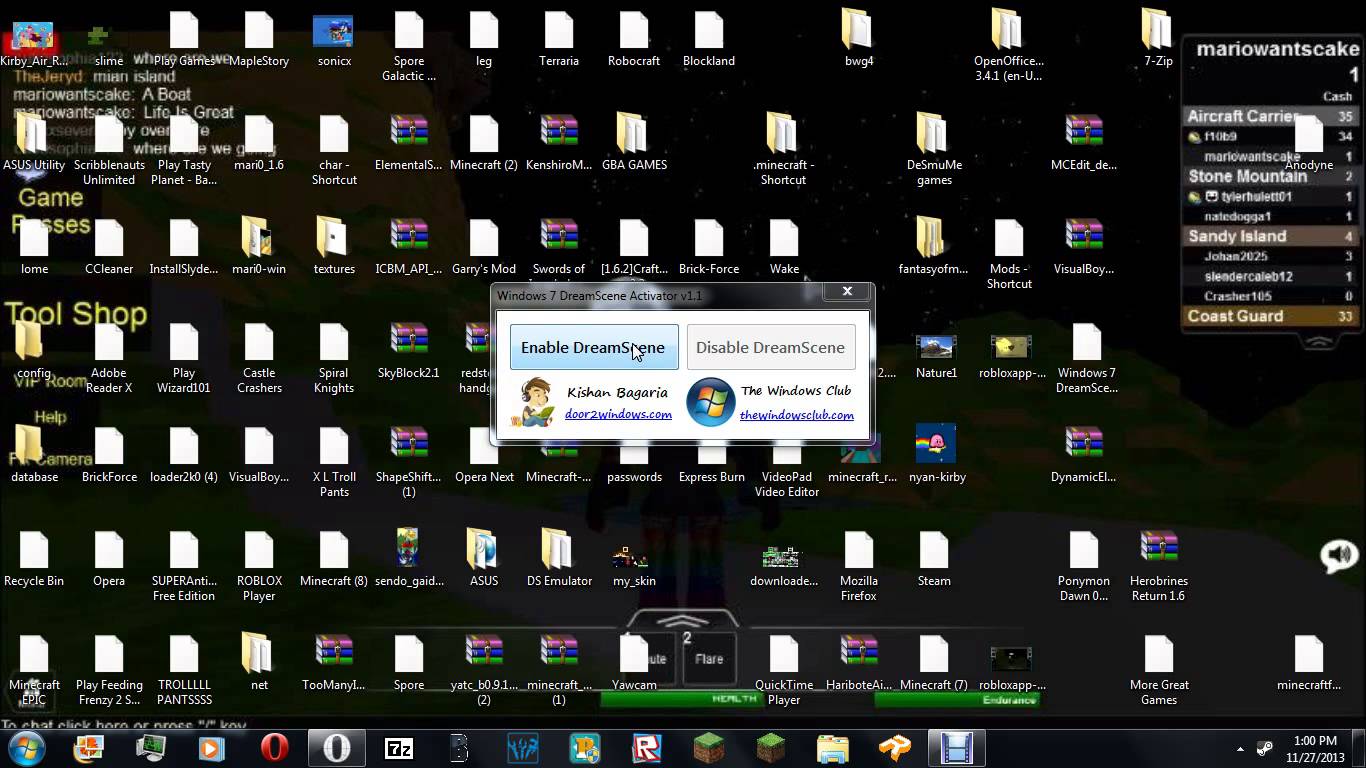Viewport: 1366px width, 768px height.
Task: Select the Castle Crashers icon
Action: (x=259, y=358)
